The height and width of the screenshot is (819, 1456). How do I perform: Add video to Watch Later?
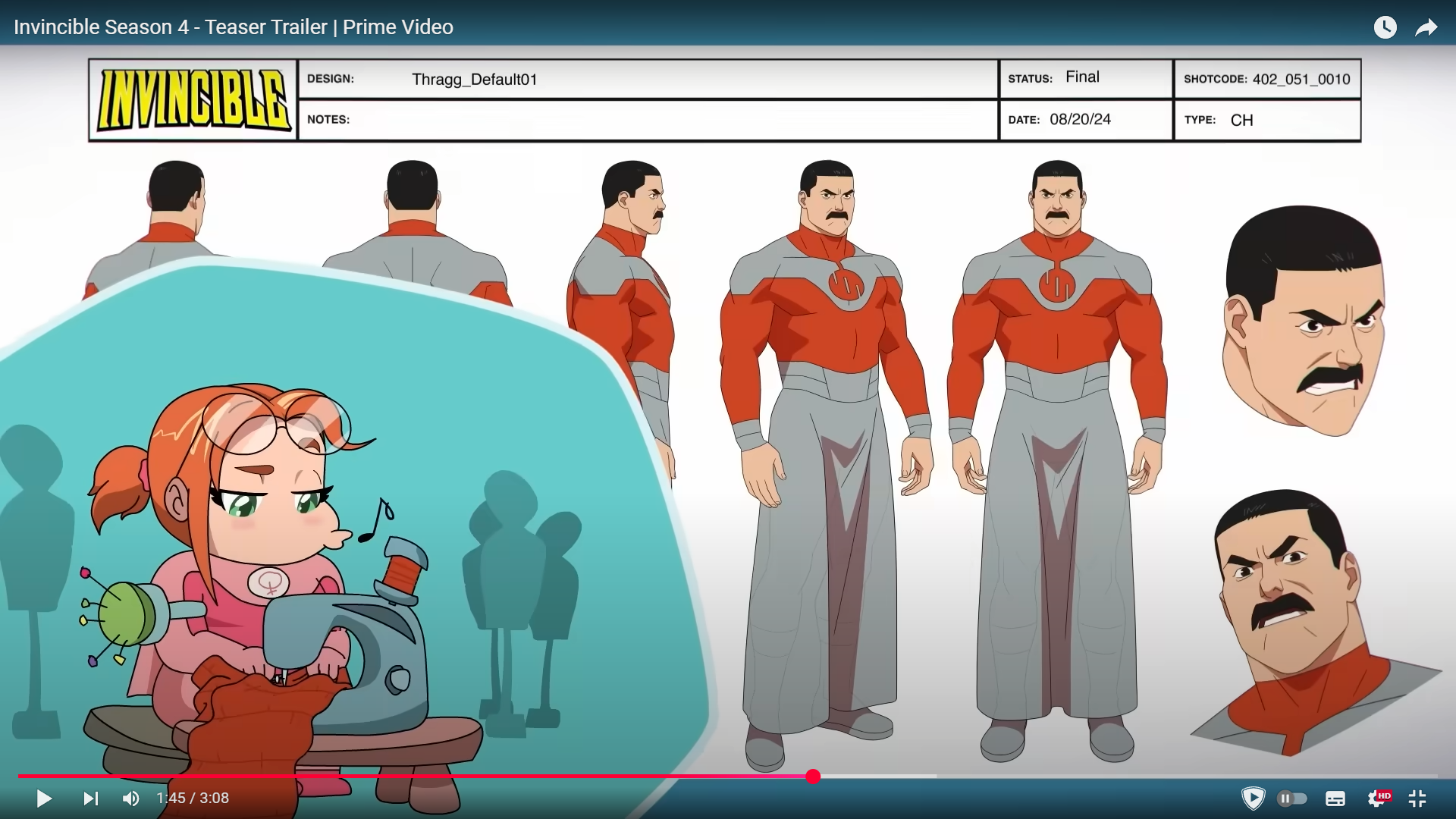coord(1385,27)
